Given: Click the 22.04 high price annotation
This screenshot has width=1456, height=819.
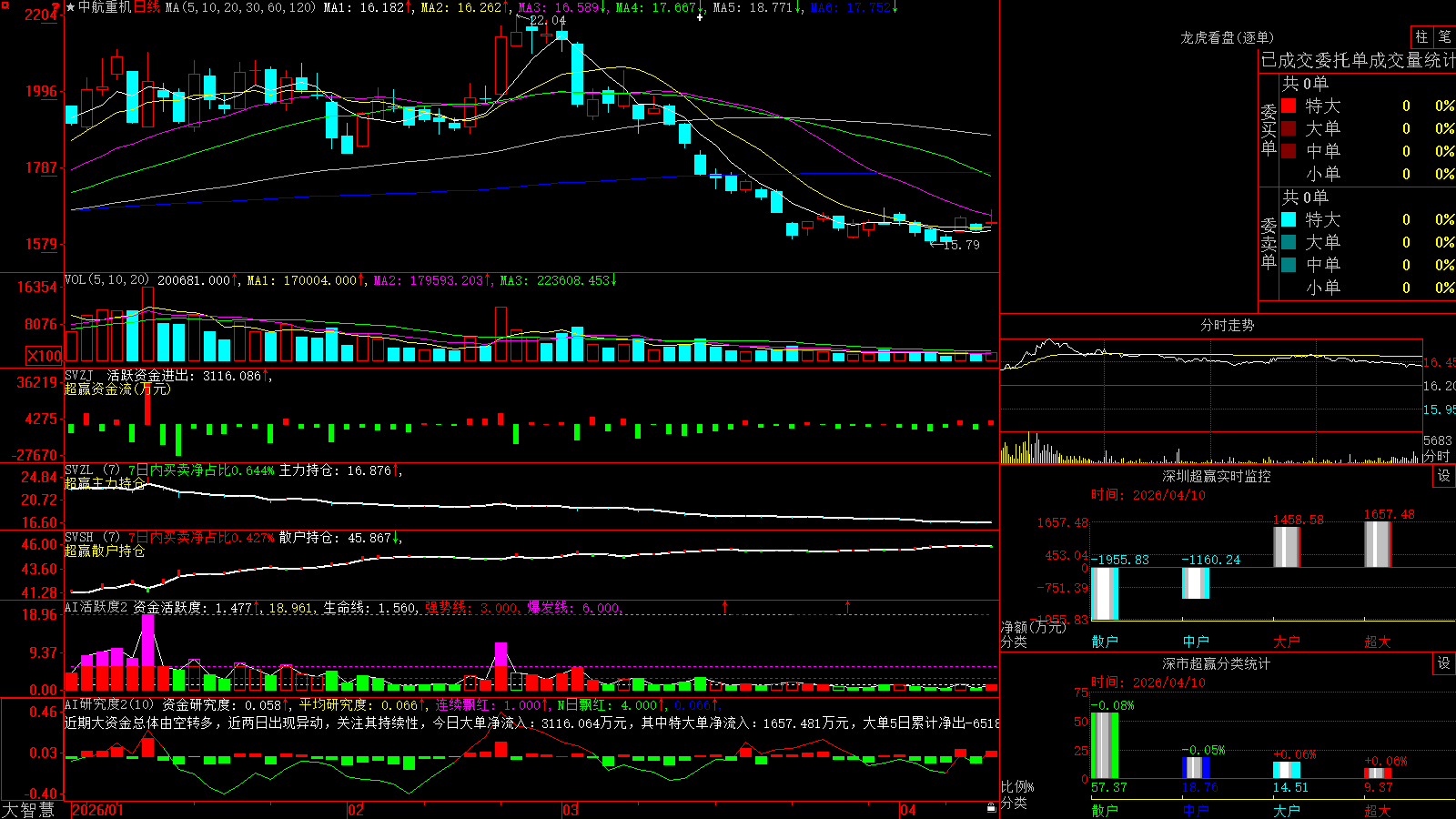Looking at the screenshot, I should click(547, 20).
